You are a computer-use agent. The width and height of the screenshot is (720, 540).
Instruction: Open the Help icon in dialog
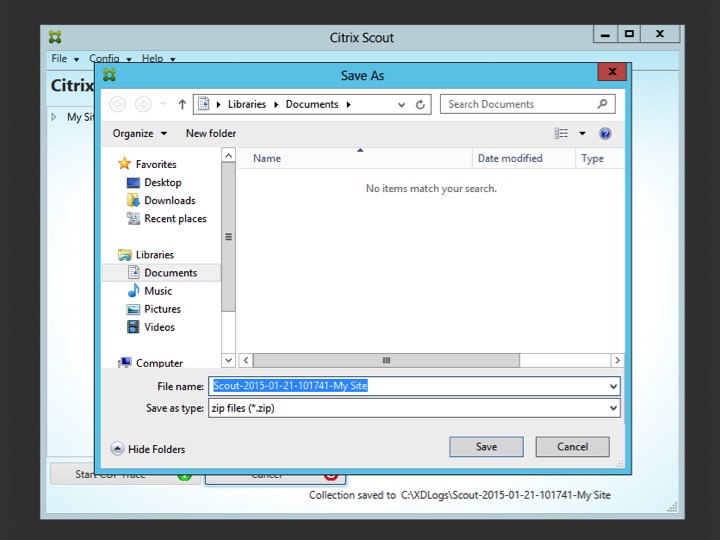click(605, 134)
